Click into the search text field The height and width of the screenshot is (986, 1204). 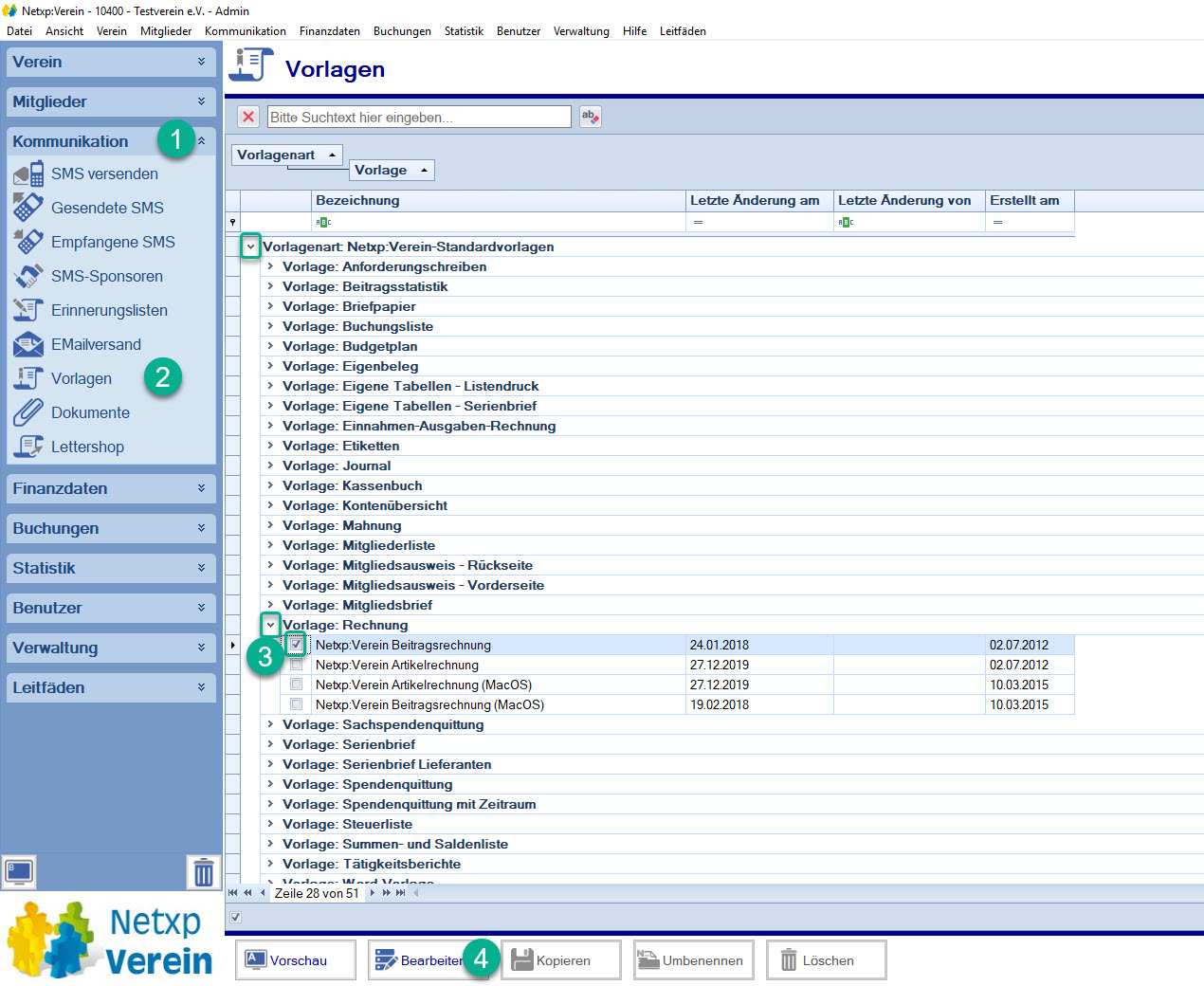(419, 117)
